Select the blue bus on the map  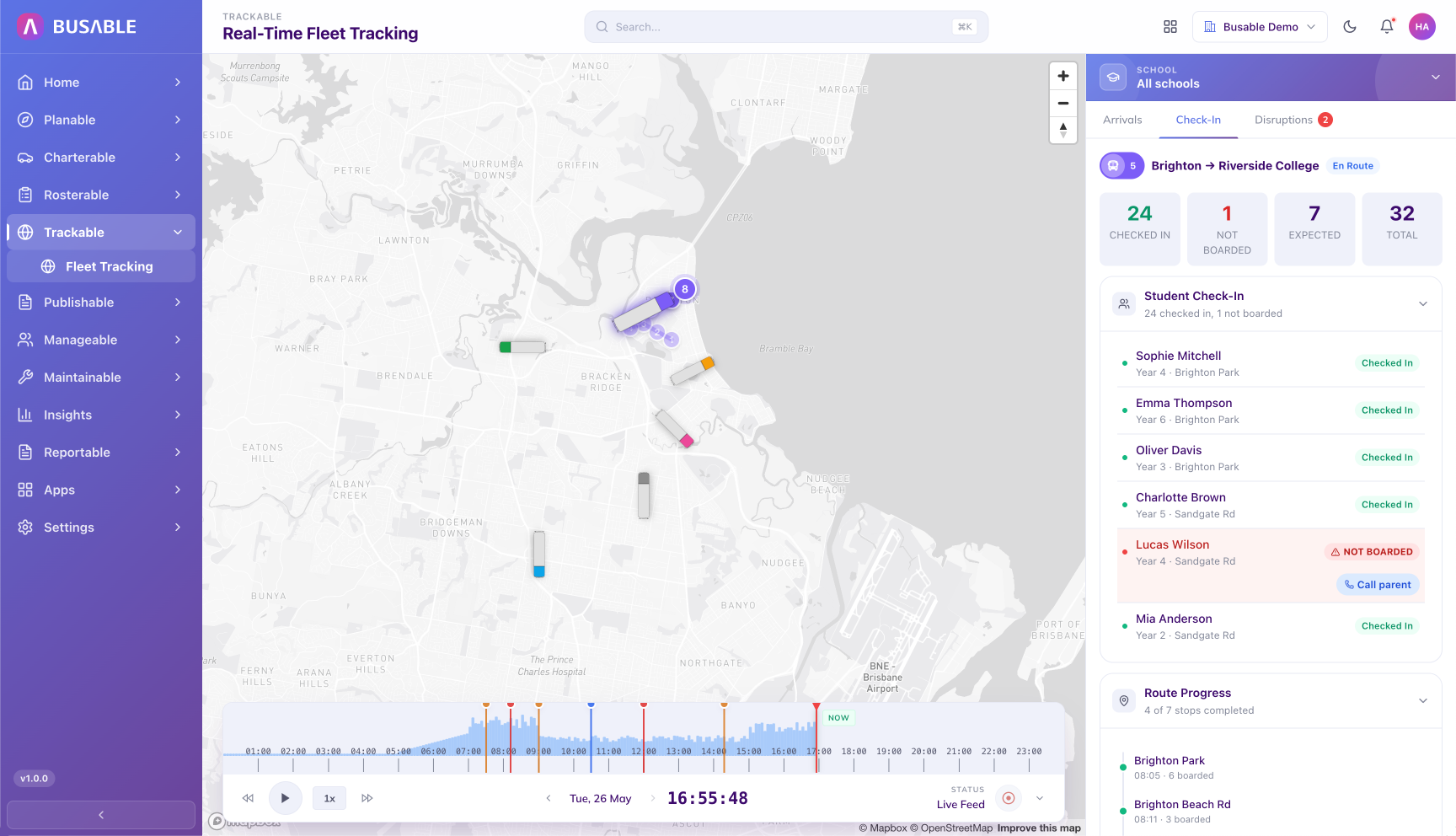click(x=539, y=554)
